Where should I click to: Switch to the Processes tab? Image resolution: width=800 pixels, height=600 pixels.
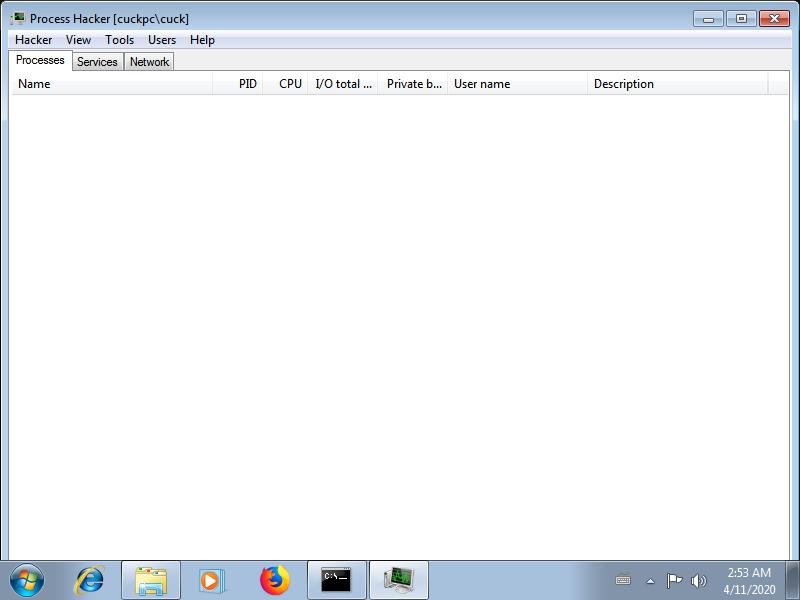point(40,60)
